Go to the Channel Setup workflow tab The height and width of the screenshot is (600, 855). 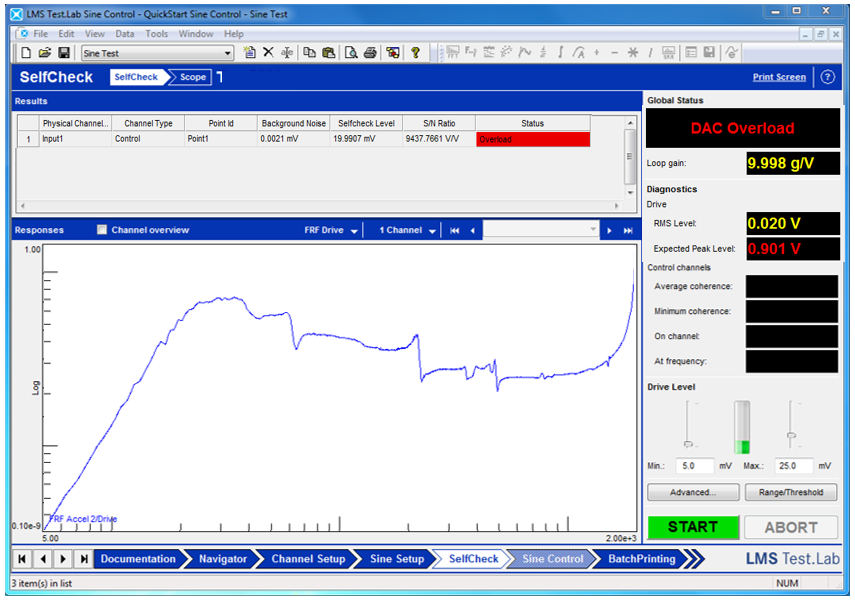coord(307,559)
